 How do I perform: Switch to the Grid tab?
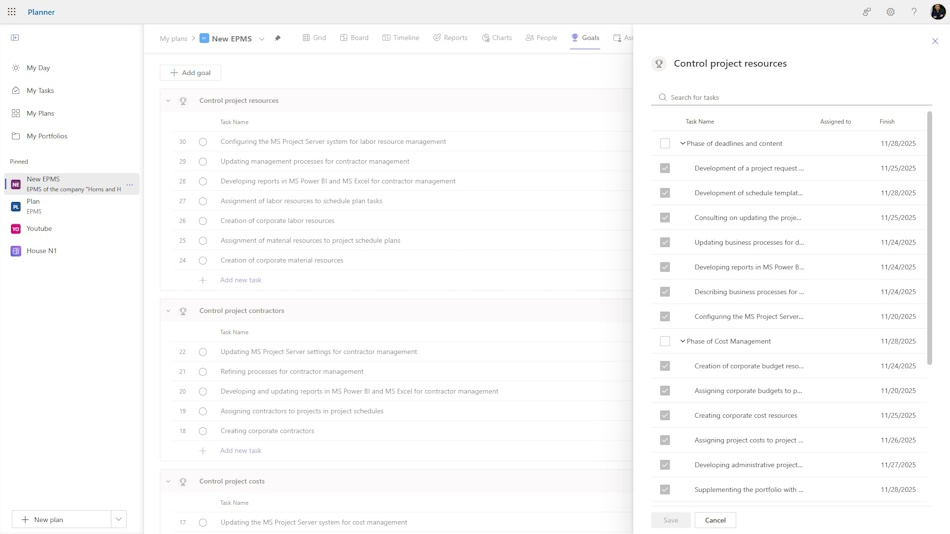pyautogui.click(x=314, y=38)
